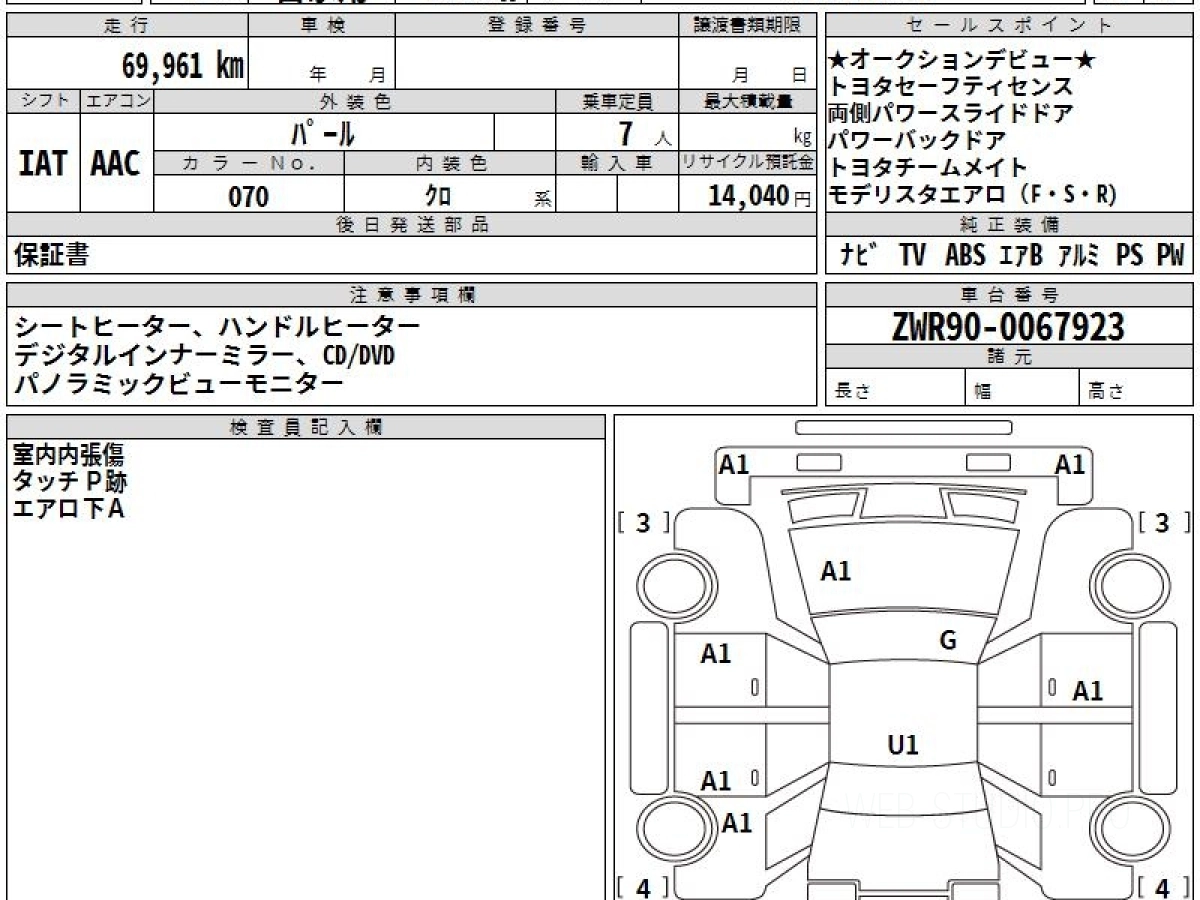
Task: Click the ★オークションデビュー★ line
Action: tap(962, 61)
